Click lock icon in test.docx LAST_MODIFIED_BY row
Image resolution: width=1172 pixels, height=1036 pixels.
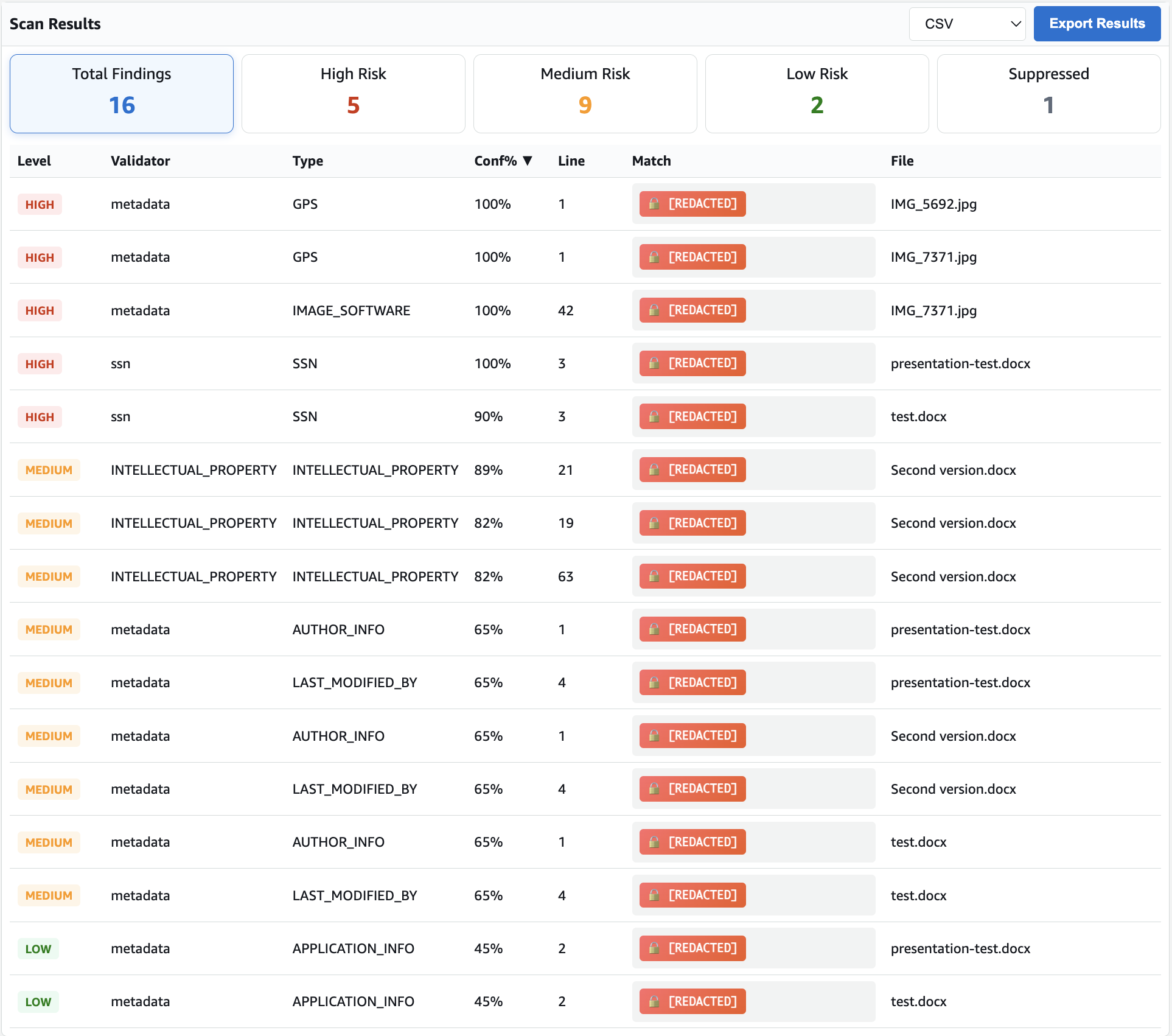click(x=654, y=895)
